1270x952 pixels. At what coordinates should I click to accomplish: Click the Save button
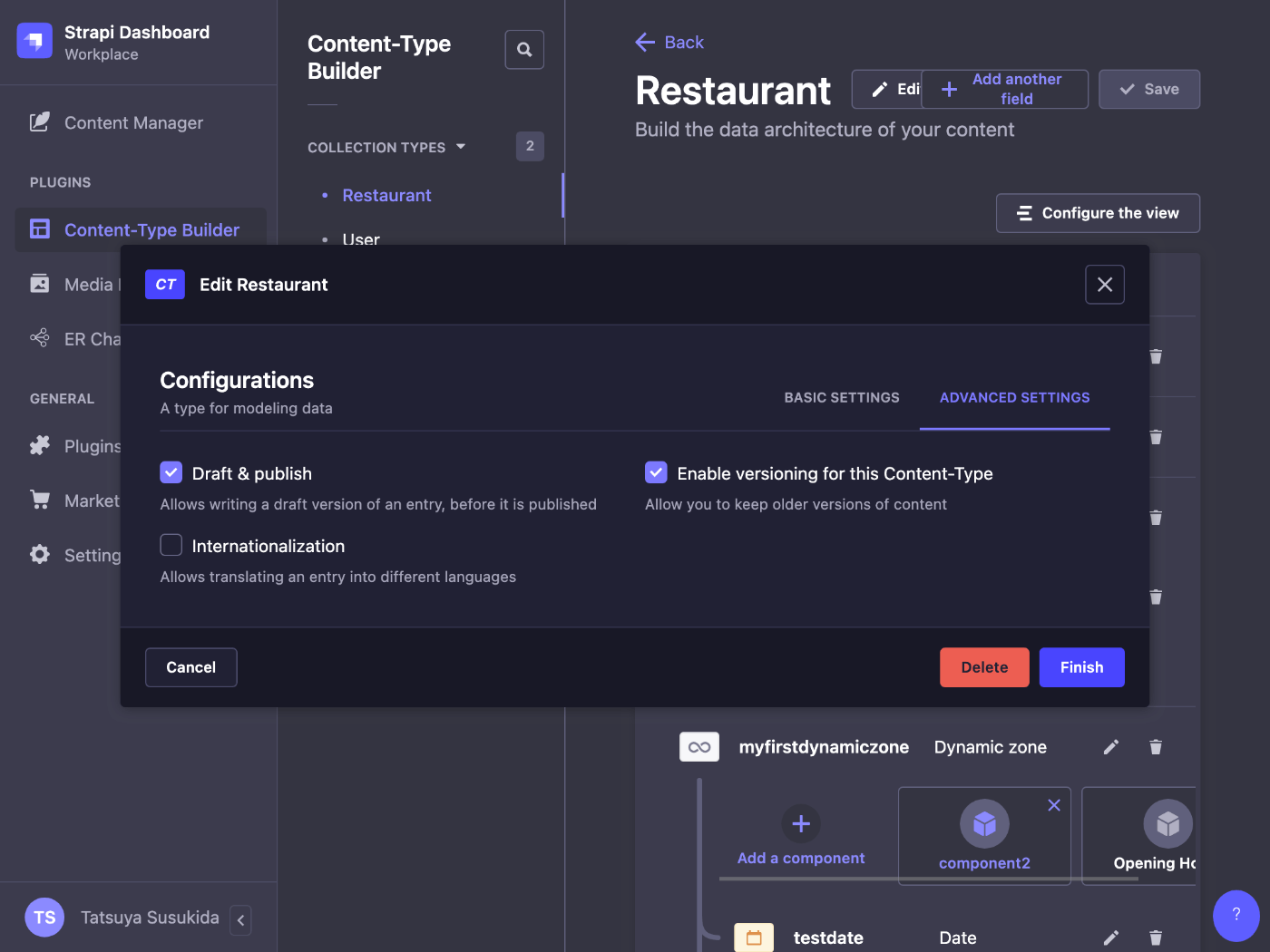(x=1149, y=89)
